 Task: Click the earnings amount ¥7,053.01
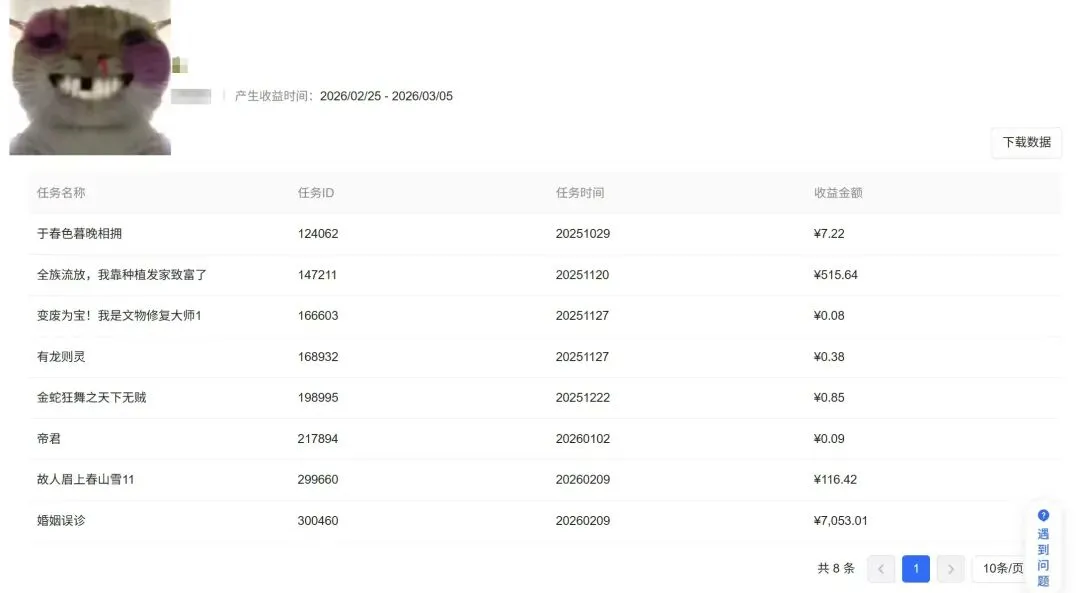(840, 521)
